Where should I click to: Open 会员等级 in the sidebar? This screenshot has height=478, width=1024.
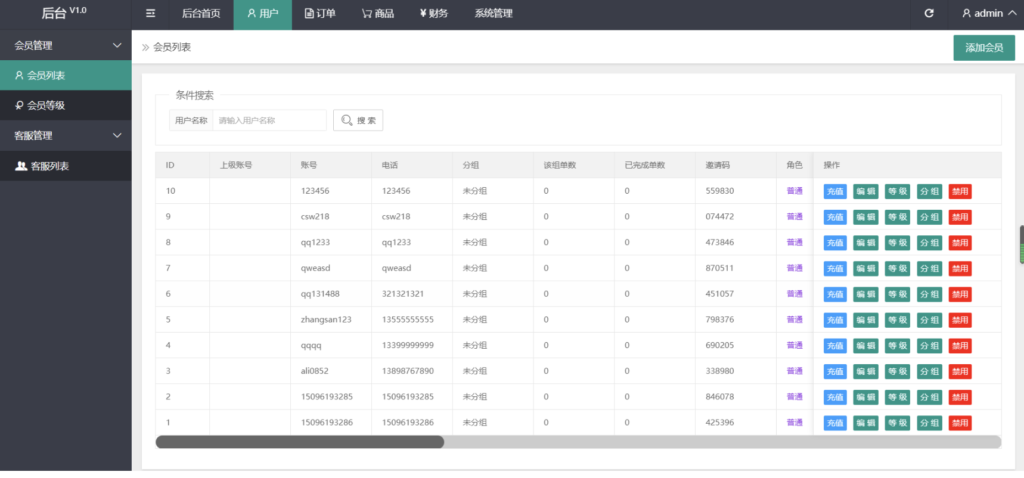point(65,105)
